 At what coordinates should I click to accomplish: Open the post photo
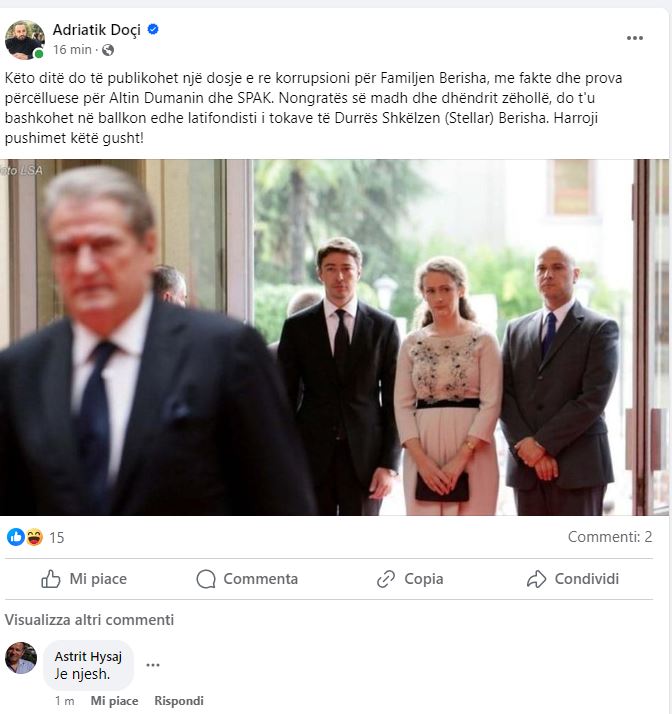pos(335,337)
